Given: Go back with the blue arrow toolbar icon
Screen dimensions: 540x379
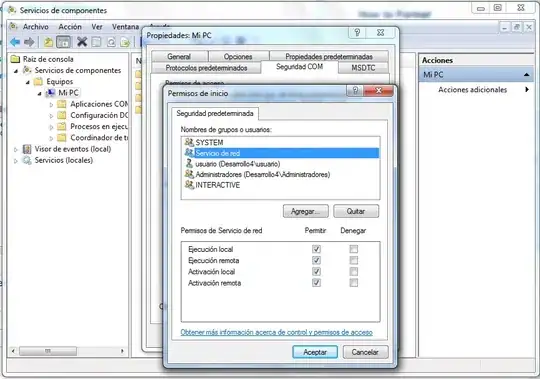Looking at the screenshot, I should 15,42.
